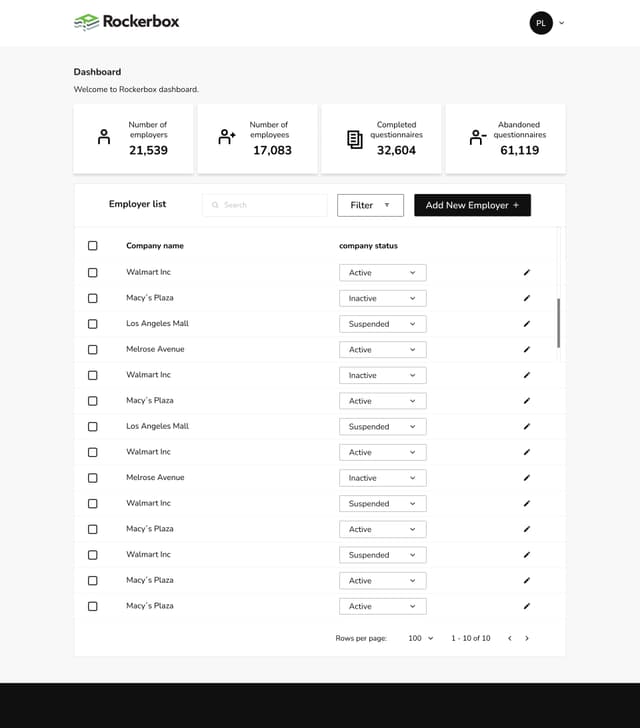Screen dimensions: 640x728
Task: Open status dropdown for first Macy's Plaza (Inactive)
Action: [383, 299]
